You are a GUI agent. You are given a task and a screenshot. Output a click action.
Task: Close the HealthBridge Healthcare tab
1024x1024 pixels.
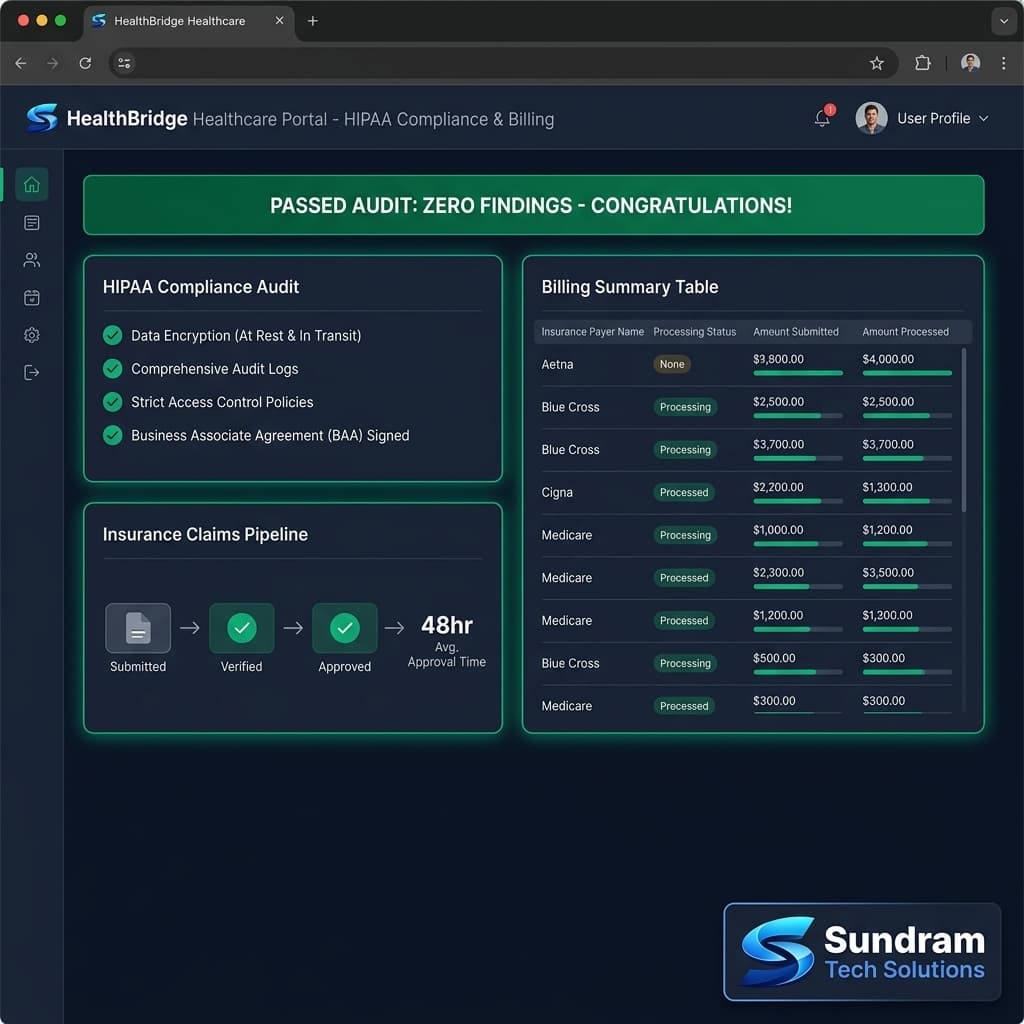click(280, 21)
